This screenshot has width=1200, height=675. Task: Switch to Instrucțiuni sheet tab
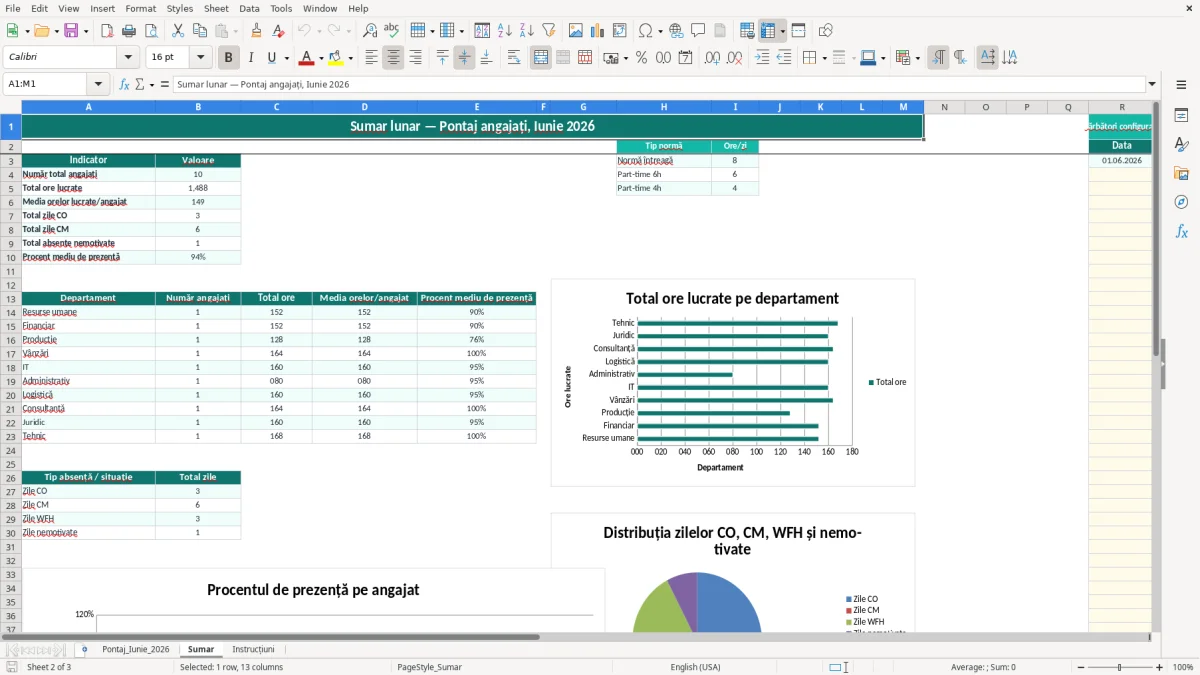(253, 649)
